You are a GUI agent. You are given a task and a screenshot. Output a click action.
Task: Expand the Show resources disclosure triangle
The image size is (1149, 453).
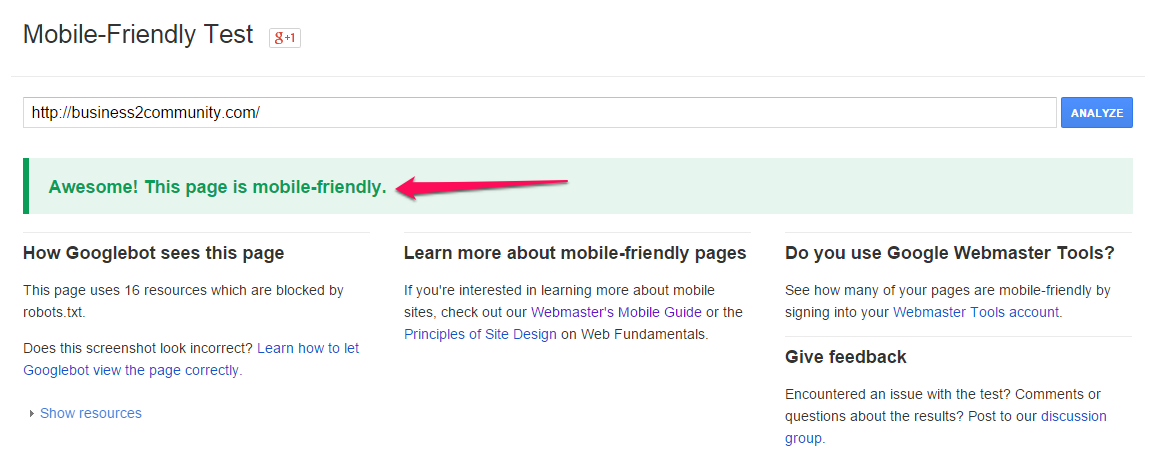[x=32, y=413]
